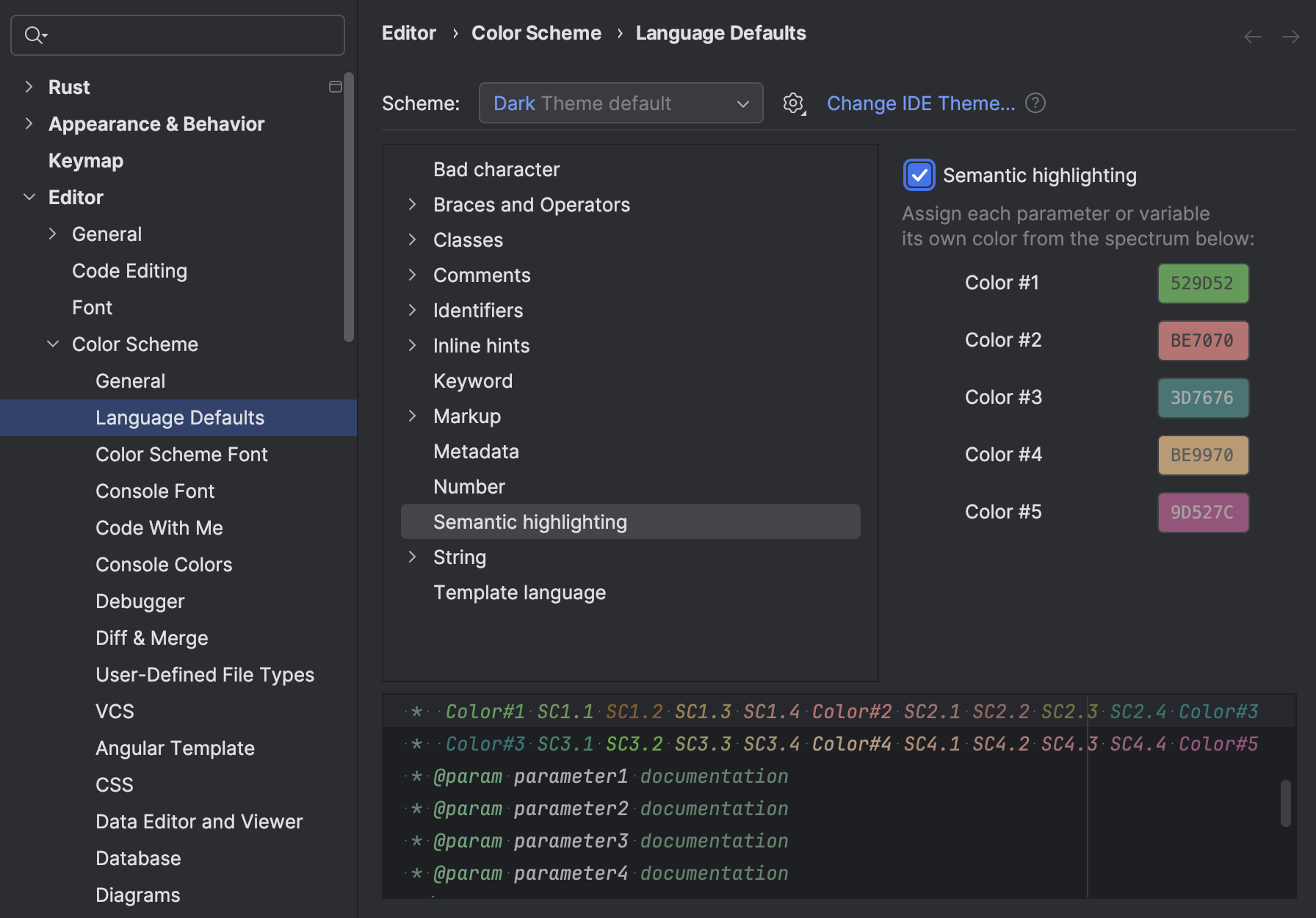Image resolution: width=1316 pixels, height=918 pixels.
Task: Open Console Font page
Action: (155, 491)
